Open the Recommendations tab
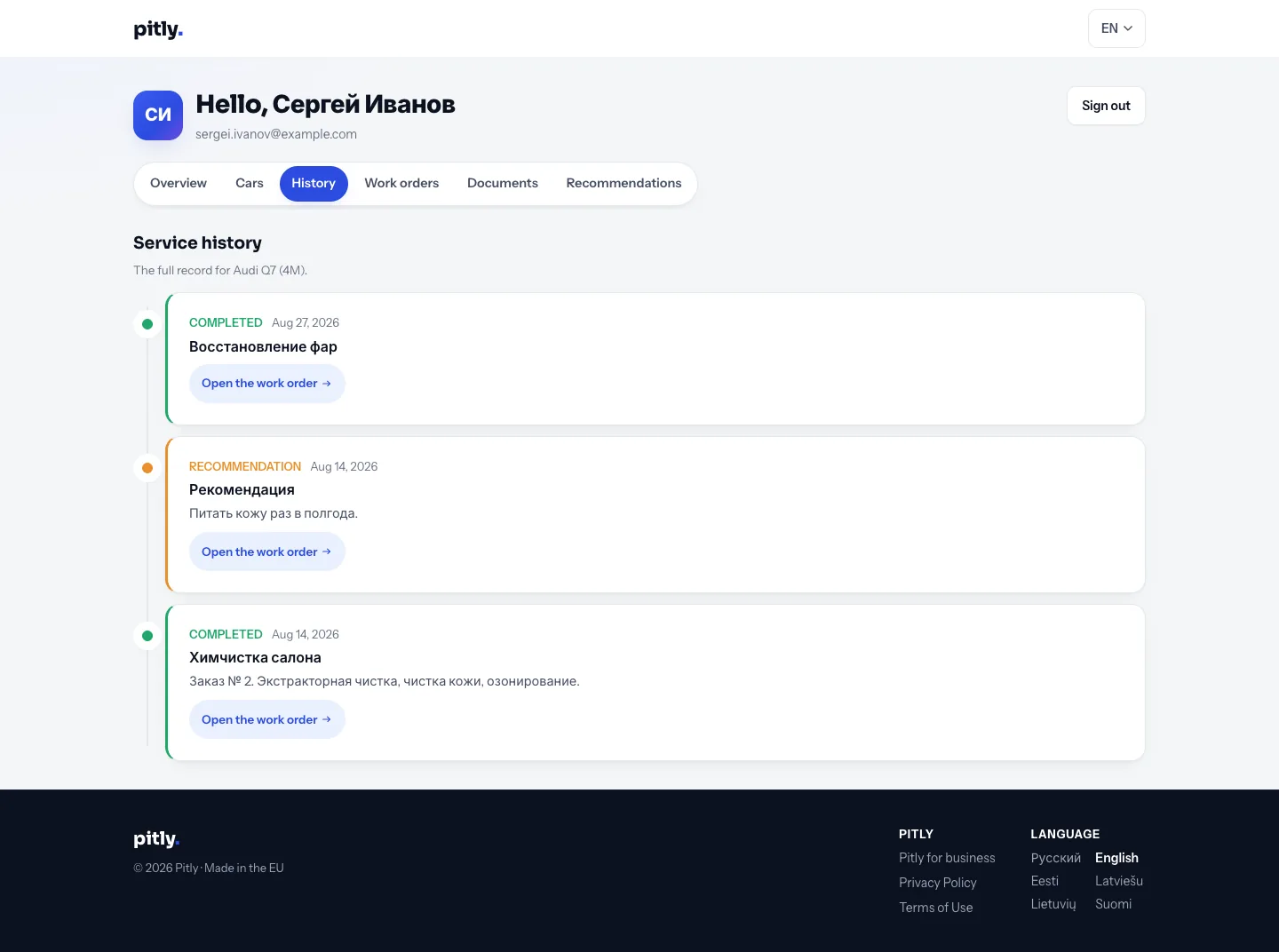This screenshot has height=952, width=1279. click(624, 184)
